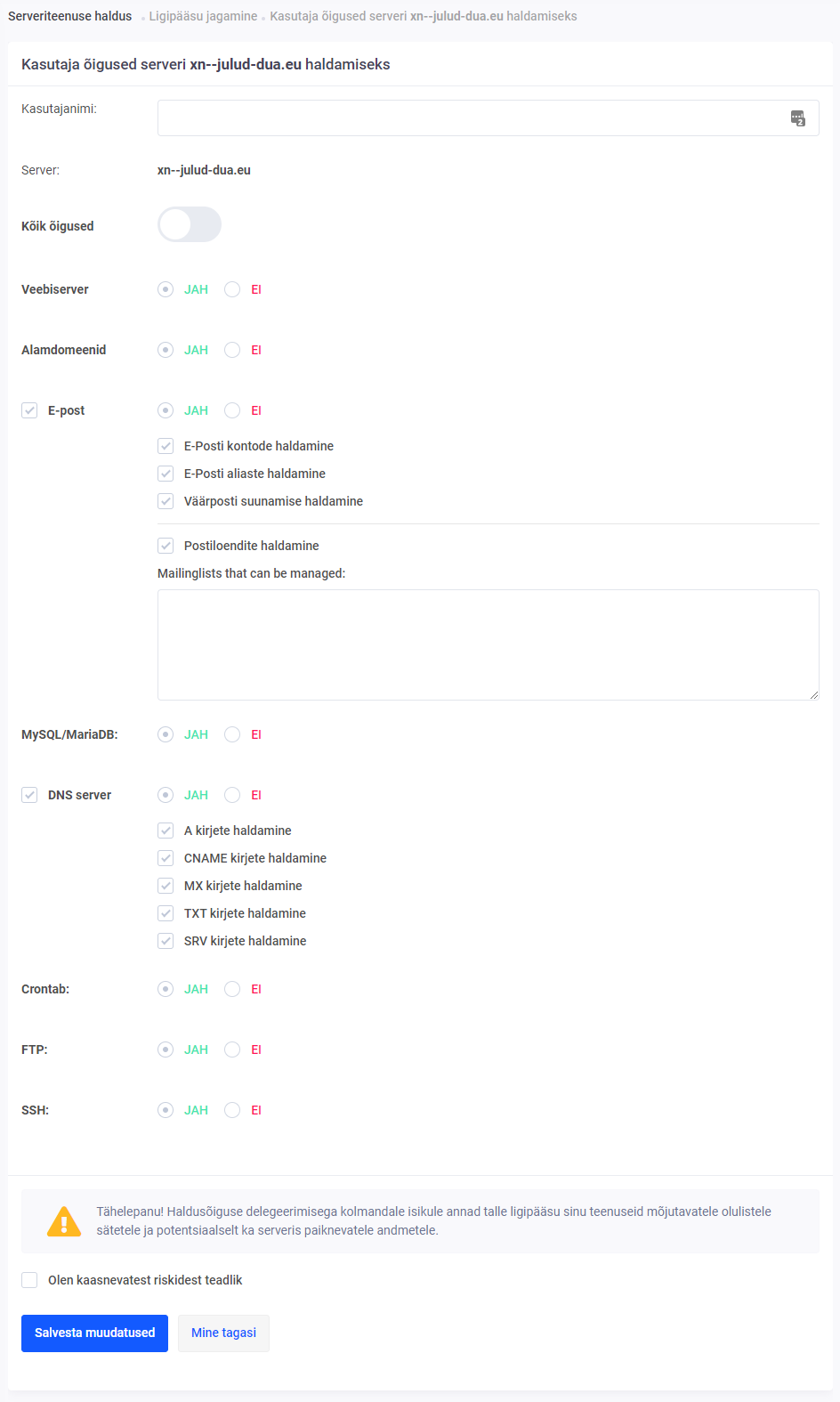Toggle Väärposti suunamise haldamine checkbox
The height and width of the screenshot is (1402, 840).
166,501
